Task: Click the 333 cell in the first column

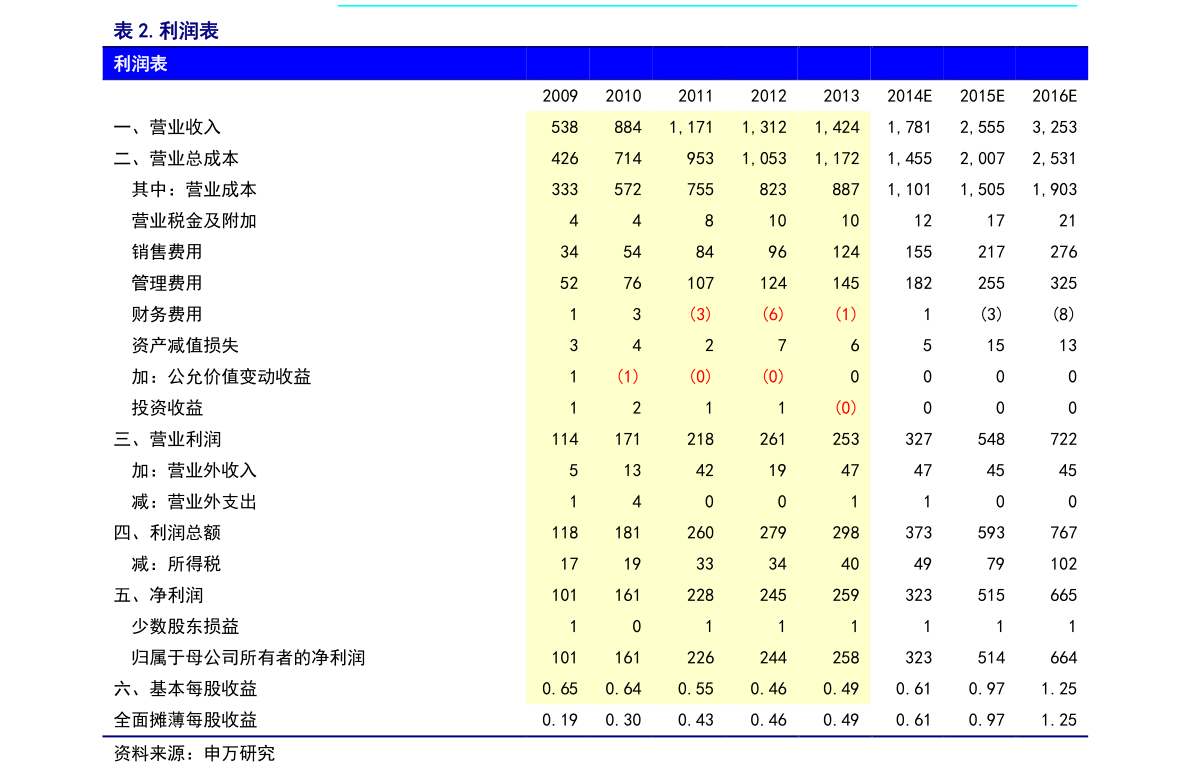Action: 564,189
